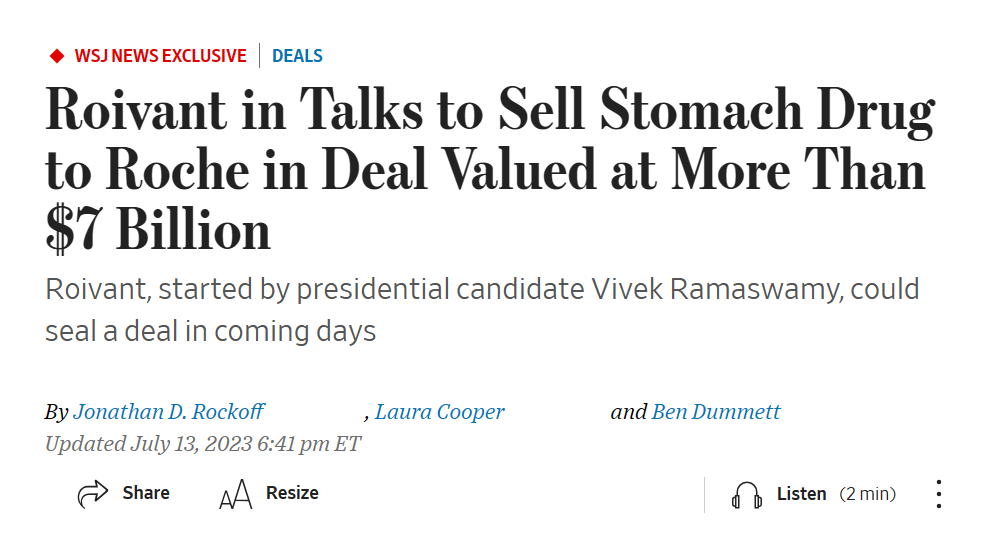Open author Ben Dummett's page
The width and height of the screenshot is (981, 539).
(x=716, y=411)
